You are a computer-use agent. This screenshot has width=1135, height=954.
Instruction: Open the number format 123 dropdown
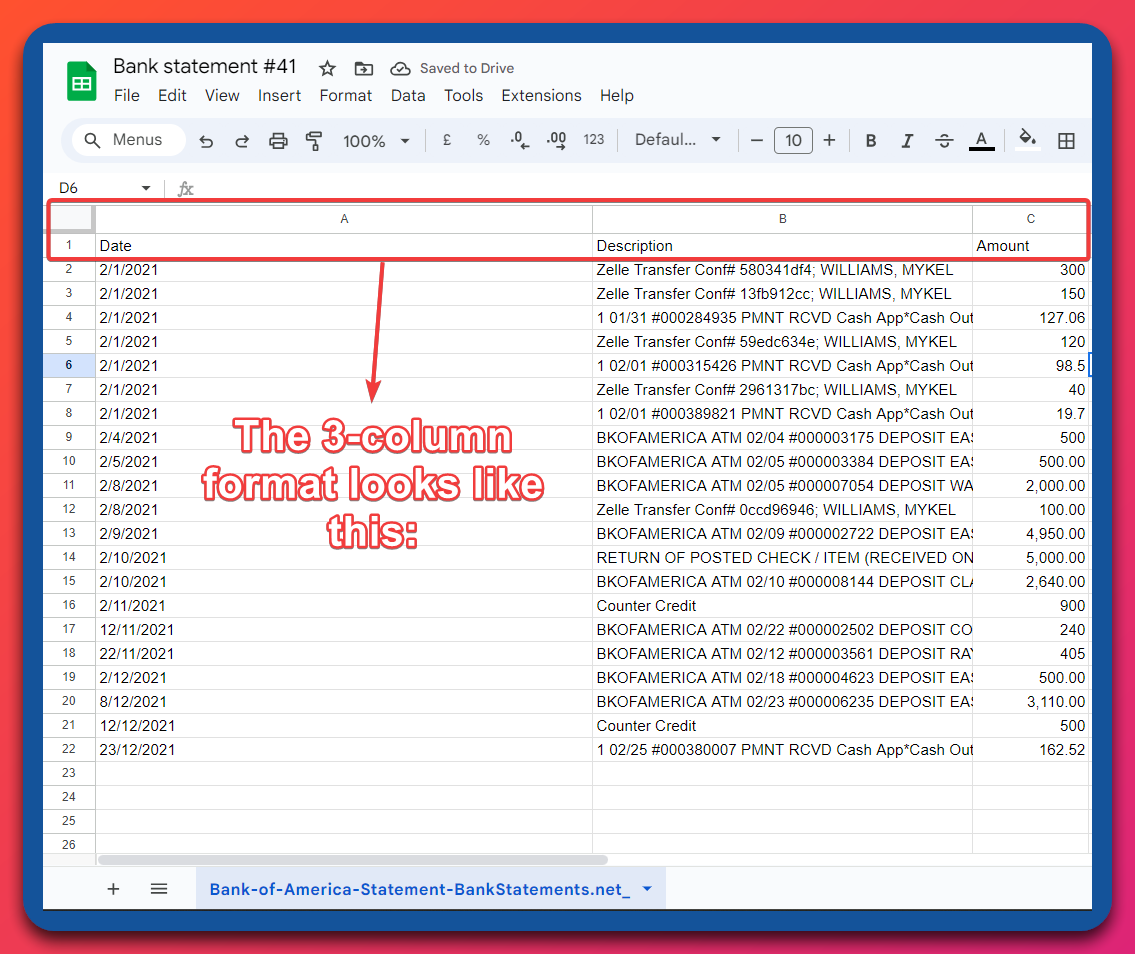pos(594,140)
